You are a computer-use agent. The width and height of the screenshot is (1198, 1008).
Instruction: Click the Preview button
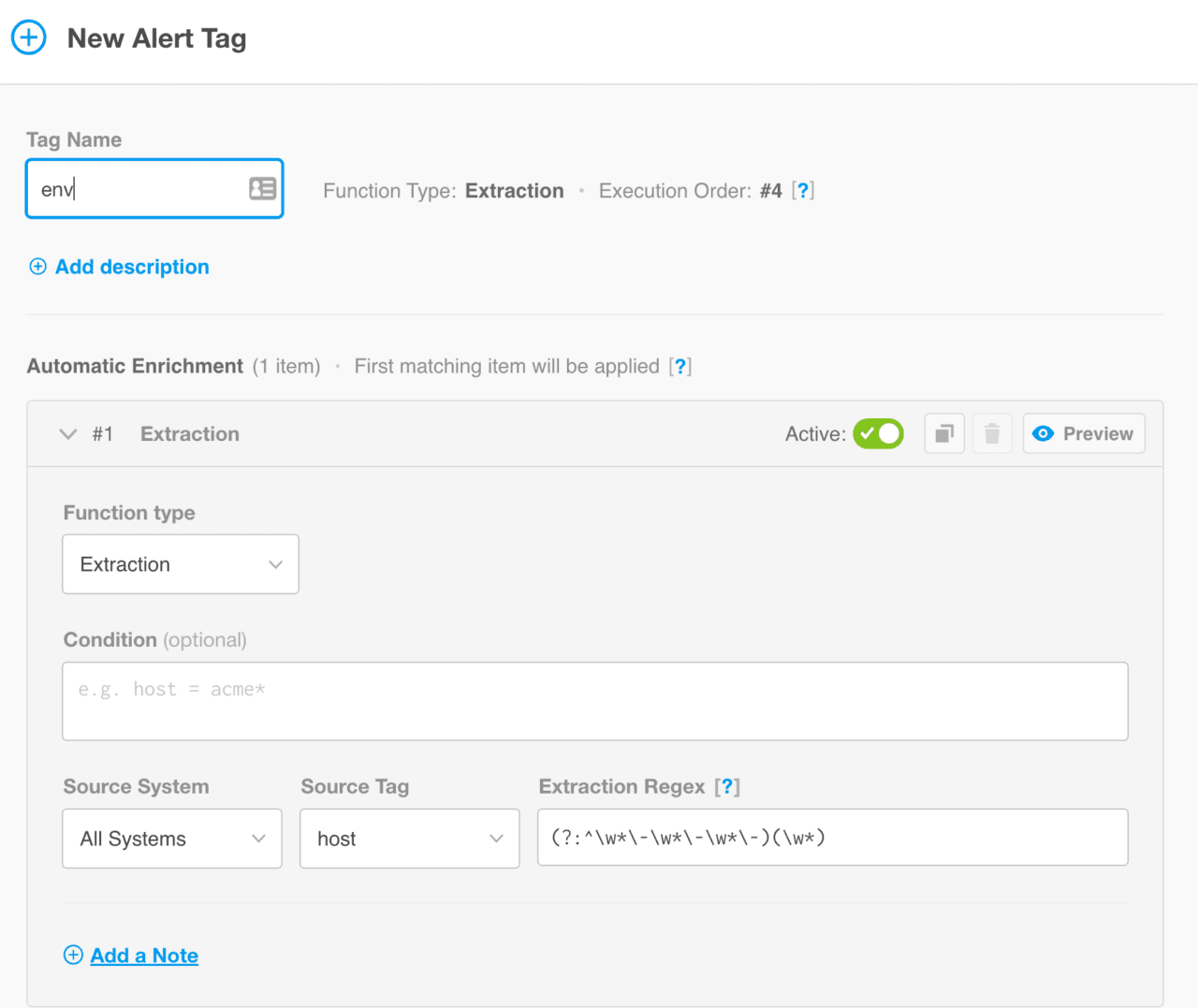(1083, 433)
